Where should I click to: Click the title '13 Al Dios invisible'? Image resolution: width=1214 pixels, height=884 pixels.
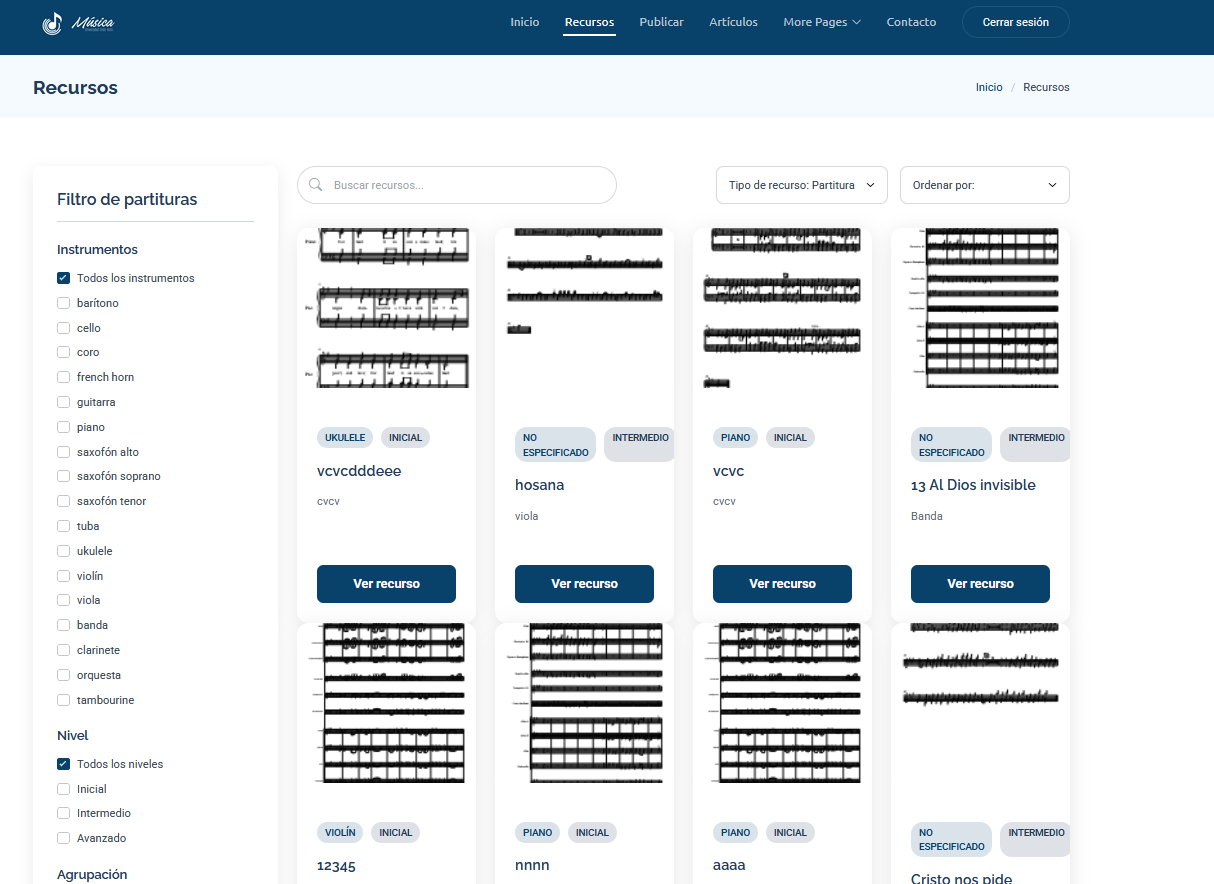[x=973, y=485]
